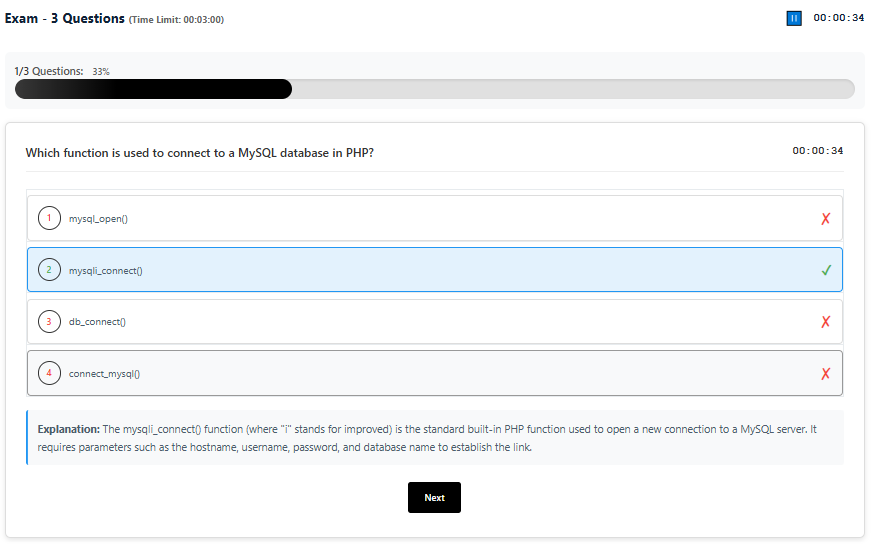Pick the connect_mysql() answer text
Viewport: 872px width, 544px height.
tap(104, 374)
